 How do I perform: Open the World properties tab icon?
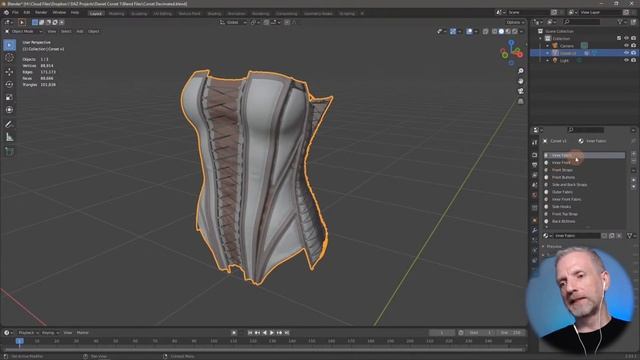535,195
